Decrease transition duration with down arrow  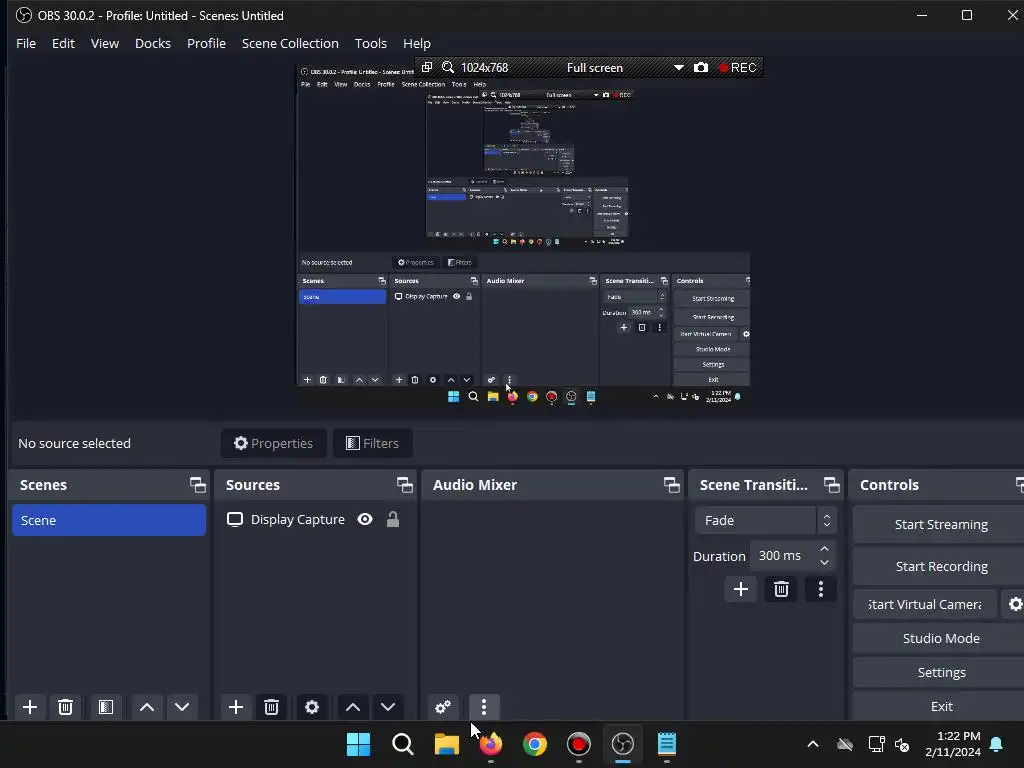824,562
